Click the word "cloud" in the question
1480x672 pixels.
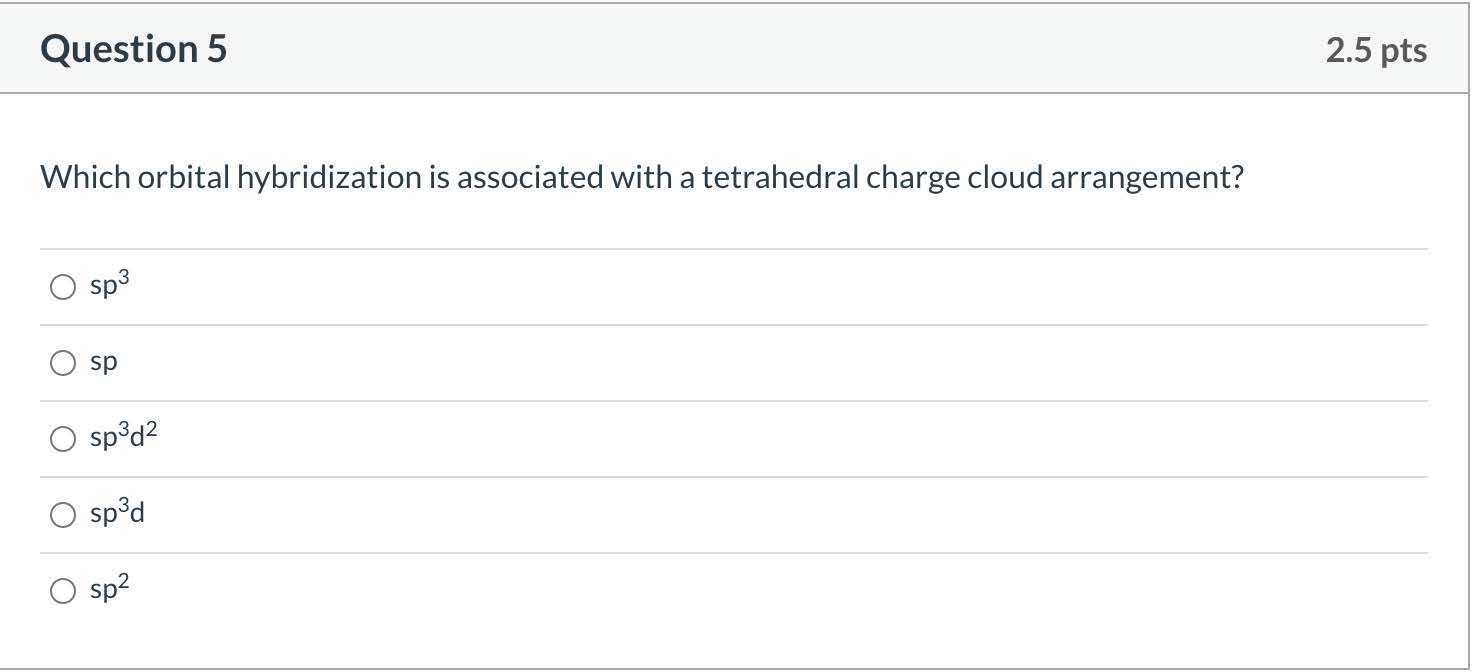1004,178
